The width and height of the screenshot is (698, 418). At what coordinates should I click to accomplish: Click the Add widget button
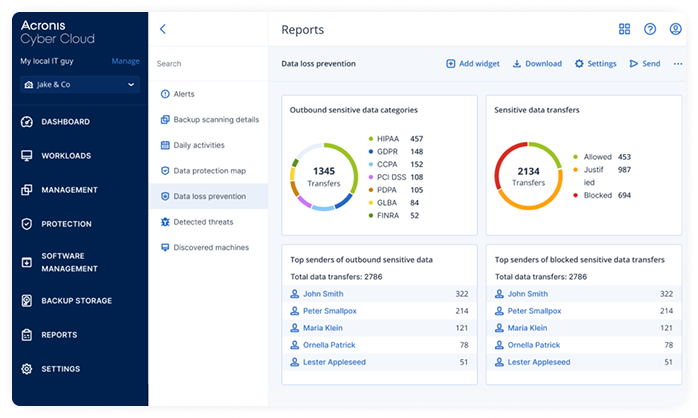(473, 64)
